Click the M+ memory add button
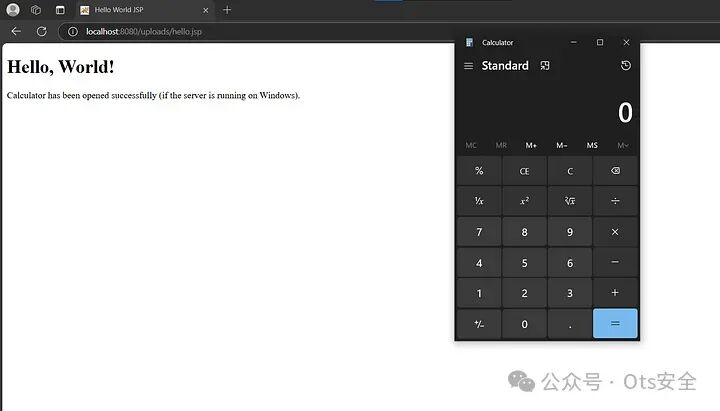720x411 pixels. (x=531, y=145)
